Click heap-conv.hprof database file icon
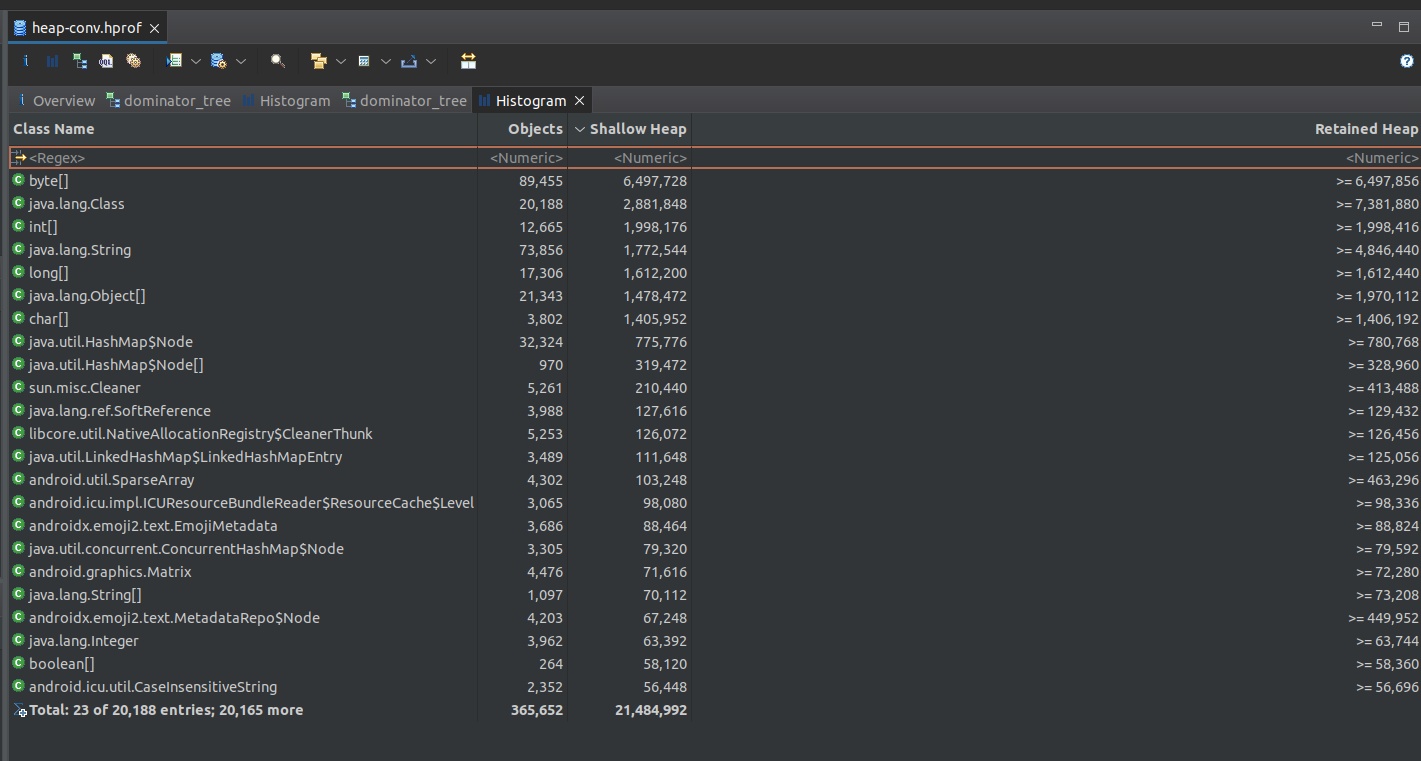 point(20,27)
